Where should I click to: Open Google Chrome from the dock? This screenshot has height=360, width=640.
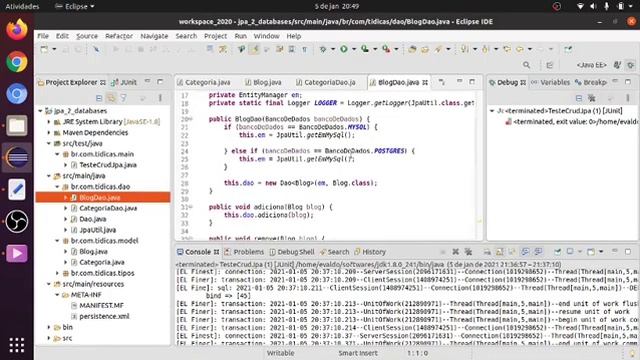click(x=17, y=62)
